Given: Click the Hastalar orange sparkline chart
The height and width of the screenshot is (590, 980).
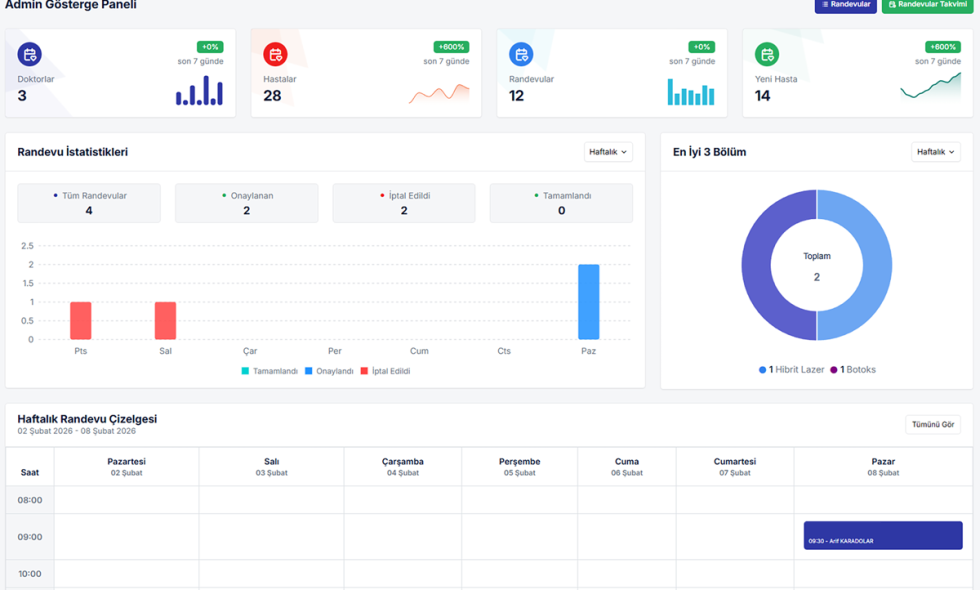Looking at the screenshot, I should pos(439,94).
